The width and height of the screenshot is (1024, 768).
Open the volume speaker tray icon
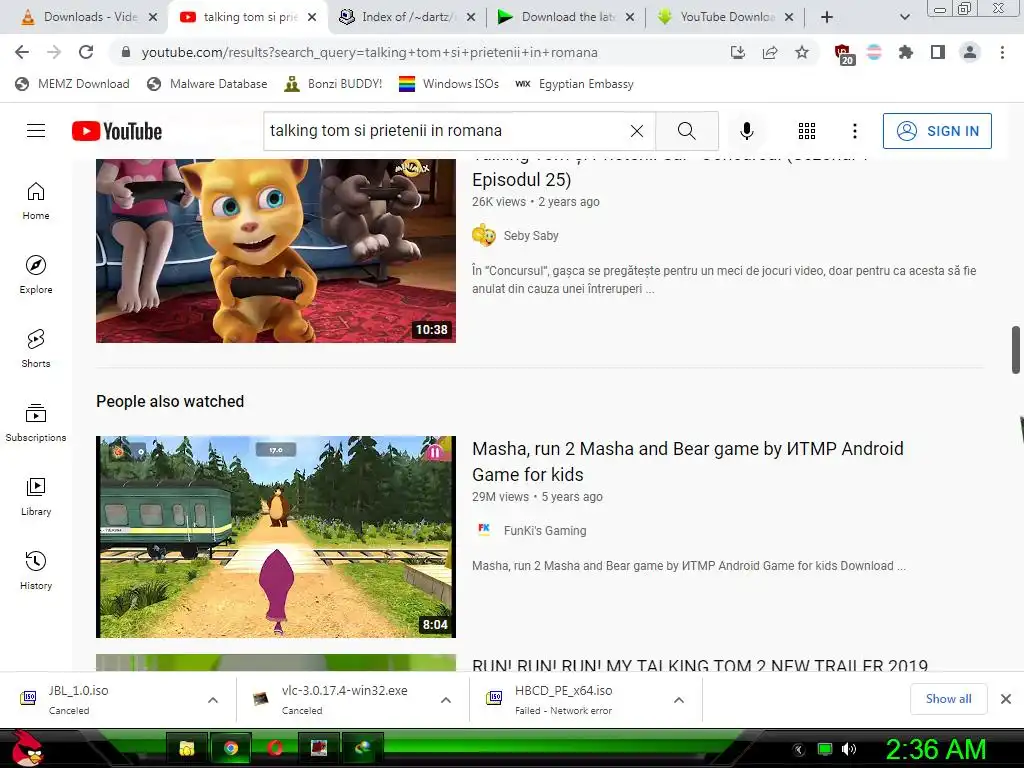pos(849,748)
